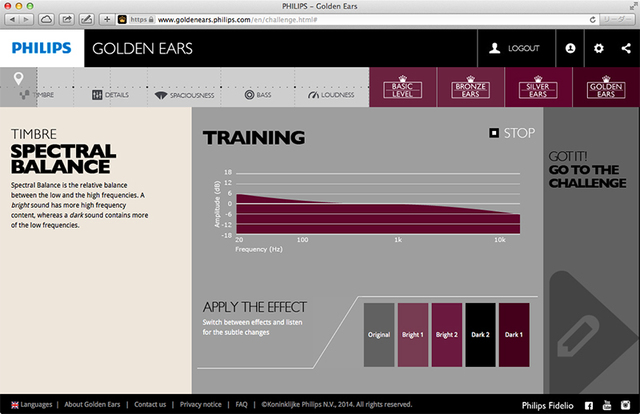The height and width of the screenshot is (414, 640).
Task: Click the Reader button in address bar
Action: coord(618,20)
